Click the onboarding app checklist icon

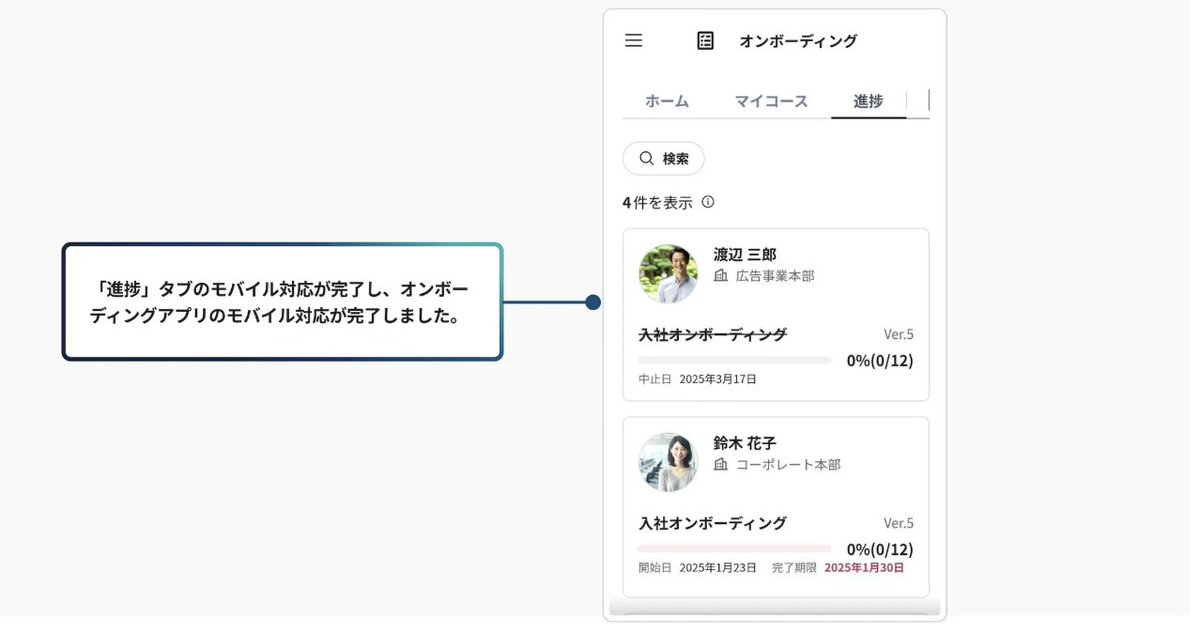706,41
